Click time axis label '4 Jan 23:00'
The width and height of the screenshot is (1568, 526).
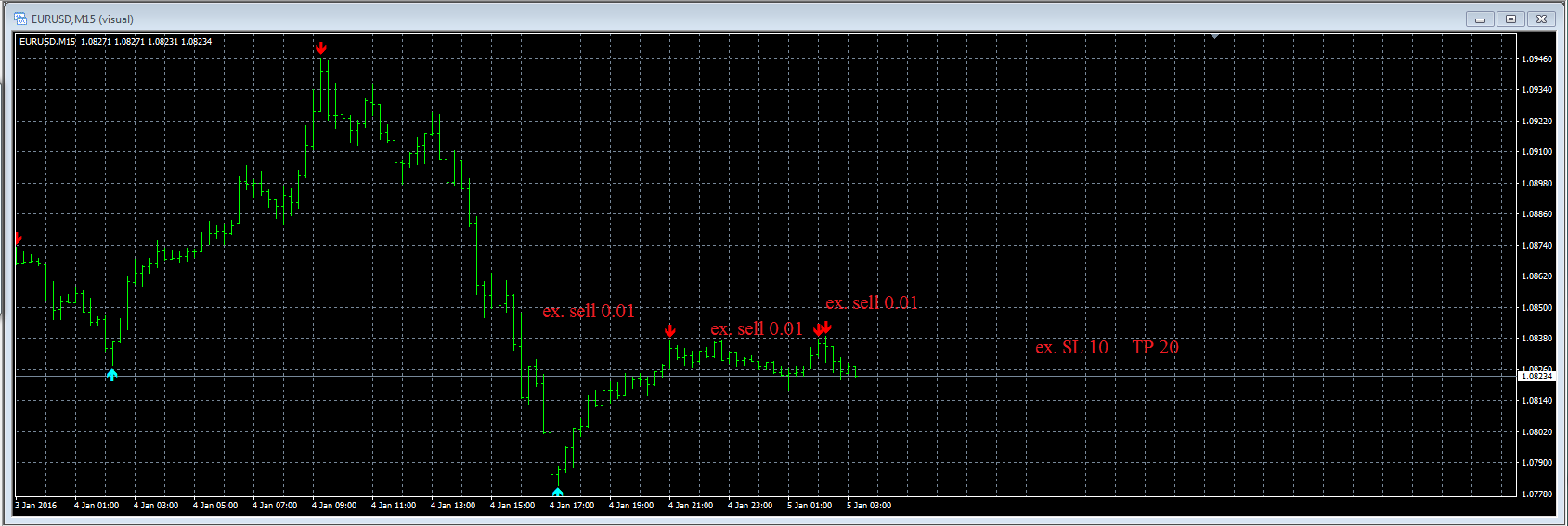[750, 506]
